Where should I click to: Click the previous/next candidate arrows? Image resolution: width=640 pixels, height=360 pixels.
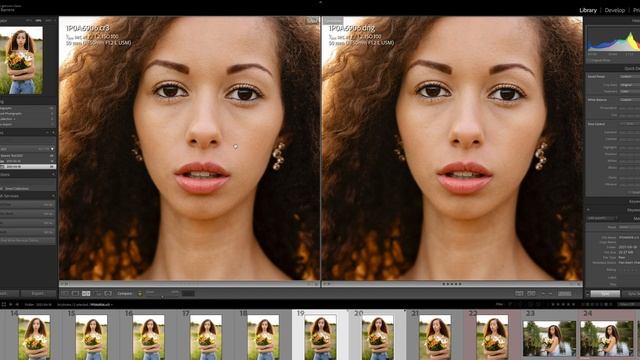tap(547, 293)
